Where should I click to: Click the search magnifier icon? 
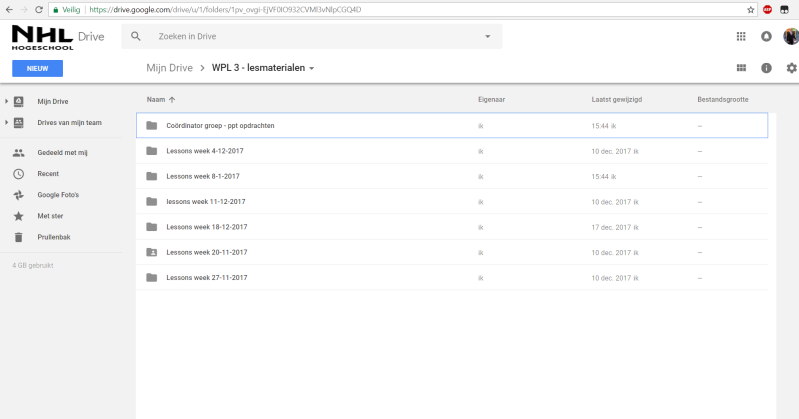(x=136, y=36)
